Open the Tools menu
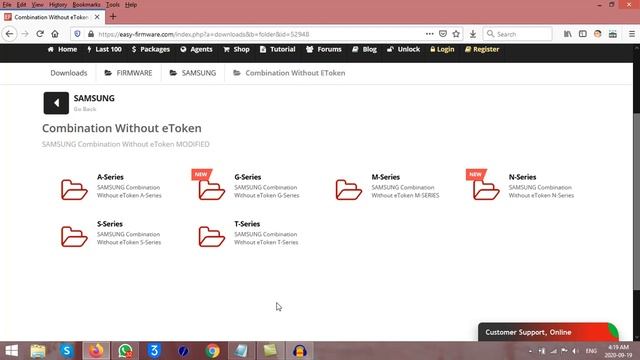The height and width of the screenshot is (360, 640). coord(113,4)
